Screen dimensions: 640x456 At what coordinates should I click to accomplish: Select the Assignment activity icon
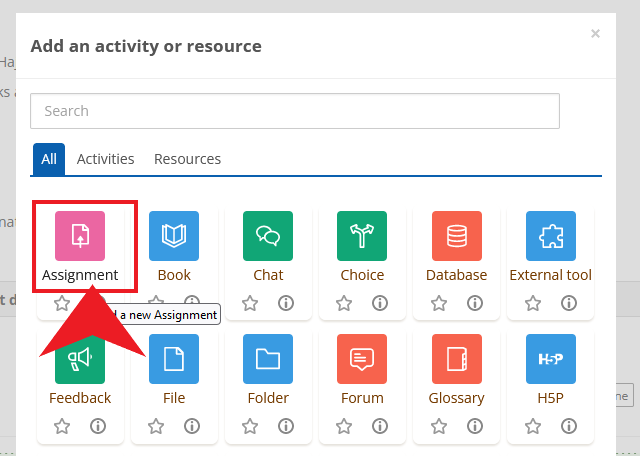click(x=80, y=236)
